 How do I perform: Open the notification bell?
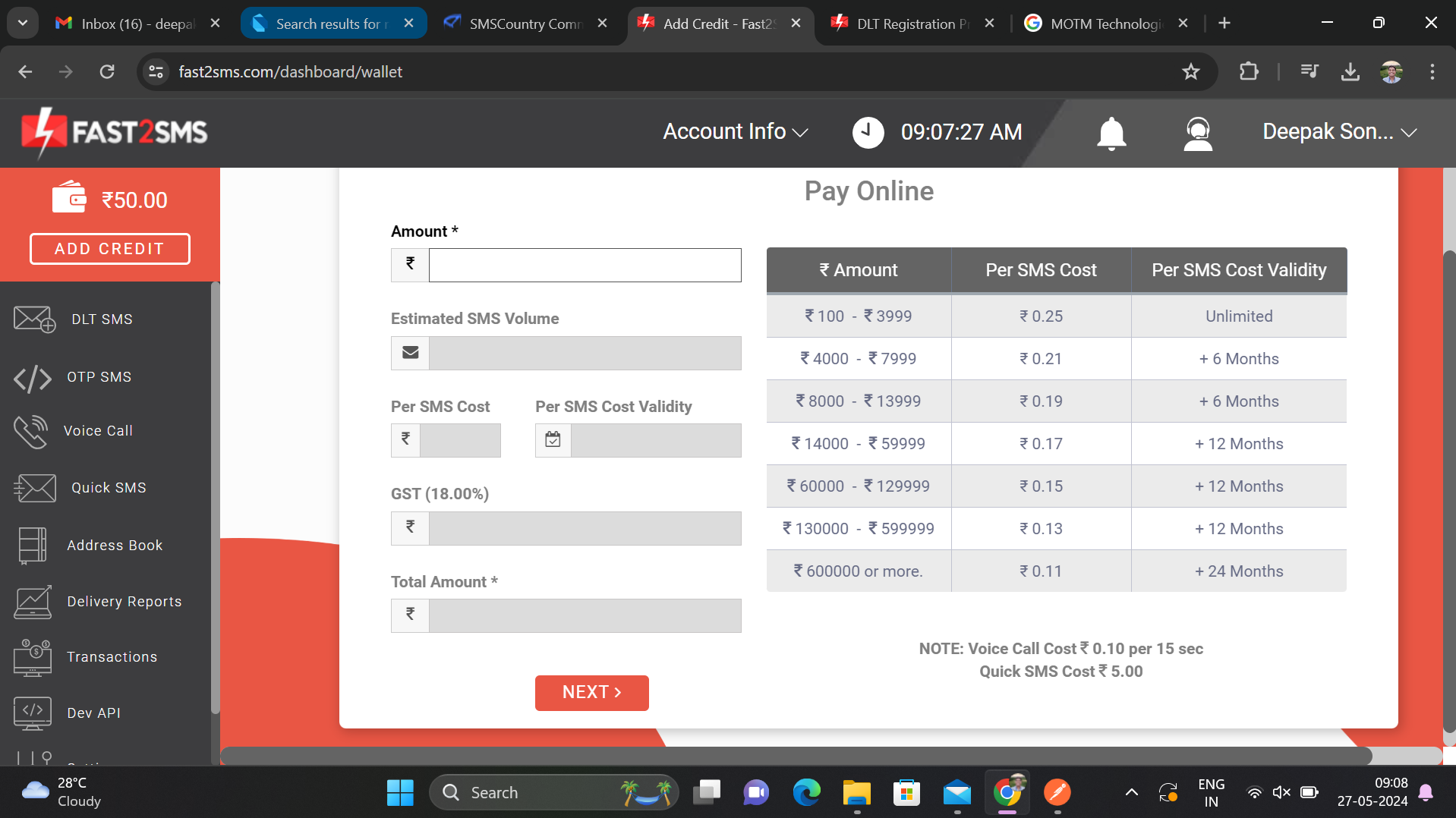point(1111,133)
